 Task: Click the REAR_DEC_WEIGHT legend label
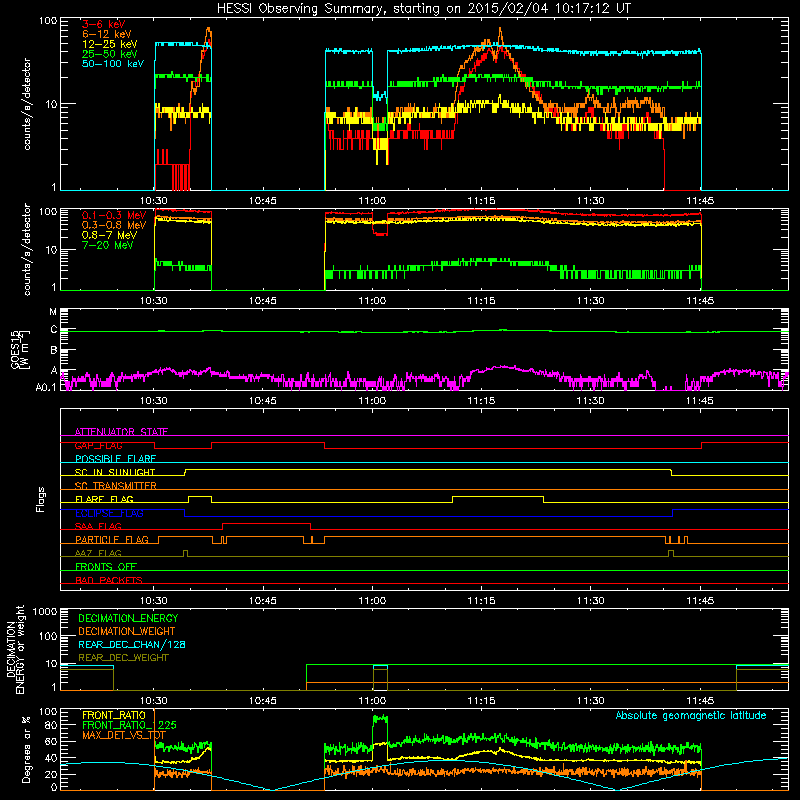click(x=123, y=658)
